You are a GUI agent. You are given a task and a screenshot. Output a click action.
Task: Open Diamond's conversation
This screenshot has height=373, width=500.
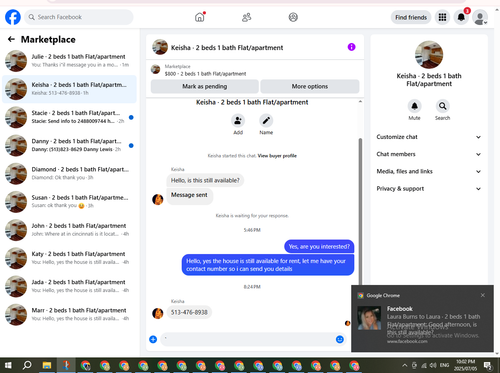click(69, 174)
